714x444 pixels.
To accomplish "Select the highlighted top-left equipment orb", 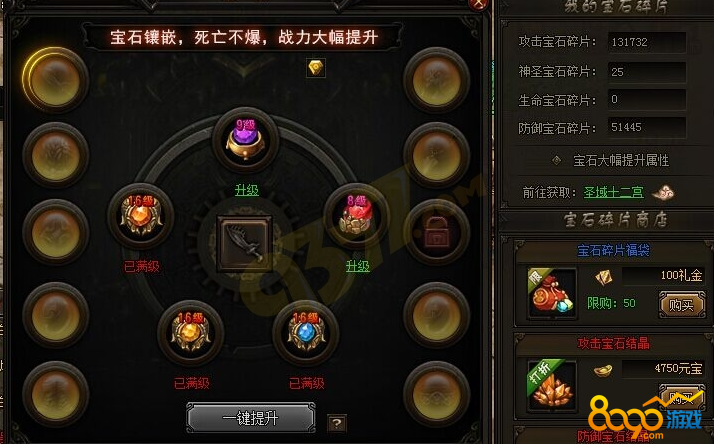I will [x=55, y=80].
